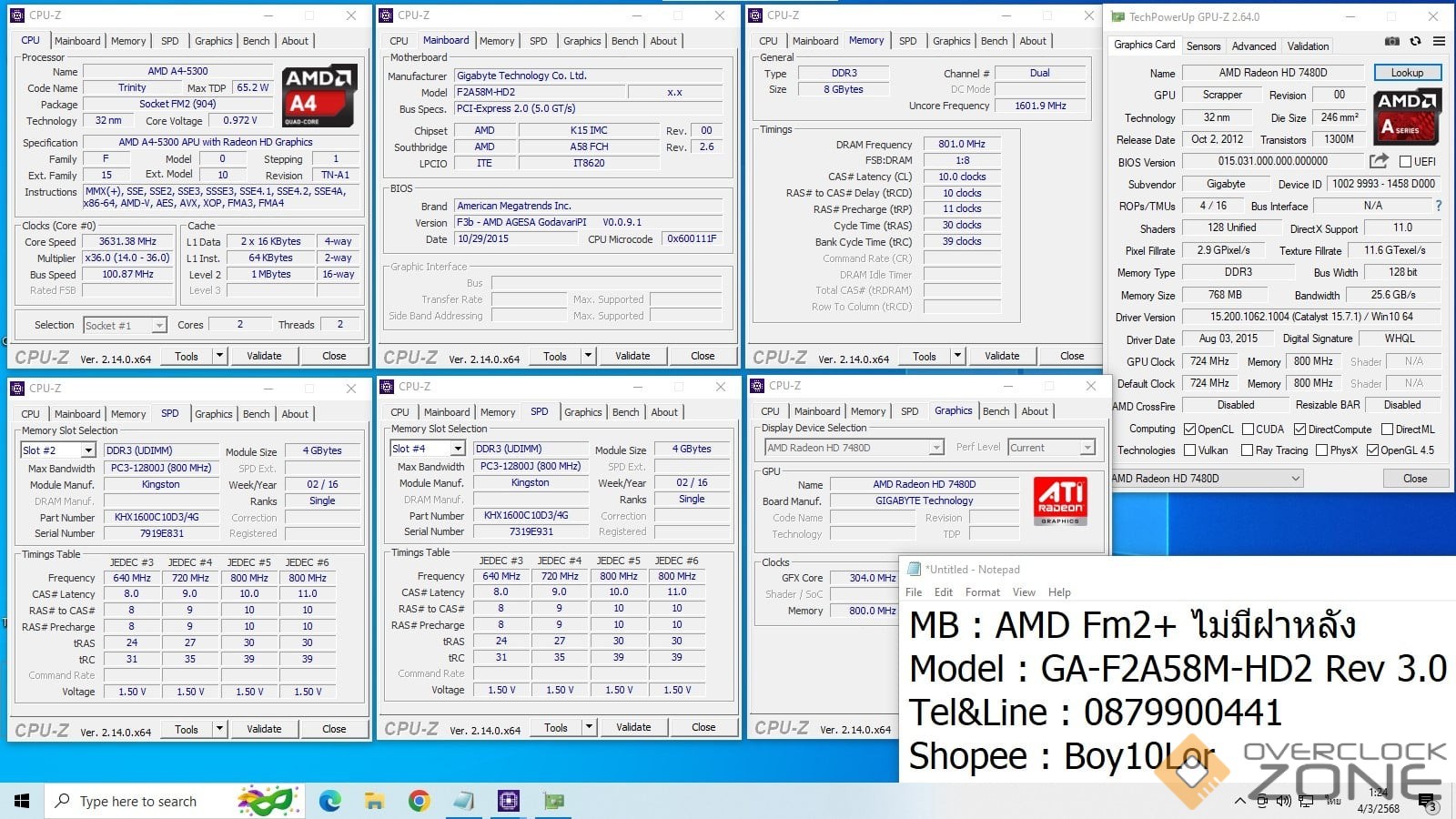Expand the Slot #4 memory slot dropdown
This screenshot has height=819, width=1456.
coord(458,449)
